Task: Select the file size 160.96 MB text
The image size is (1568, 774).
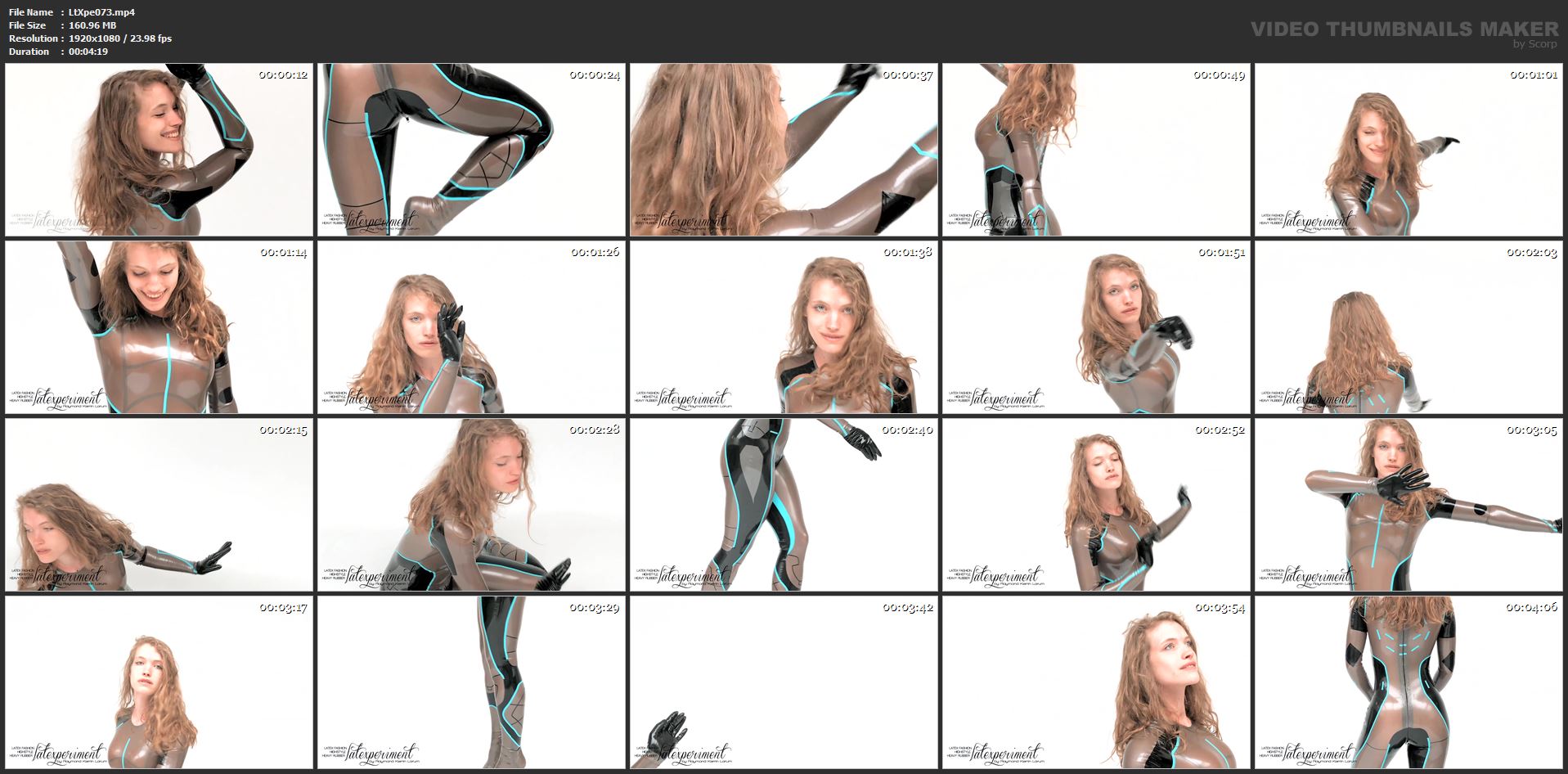Action: (92, 25)
